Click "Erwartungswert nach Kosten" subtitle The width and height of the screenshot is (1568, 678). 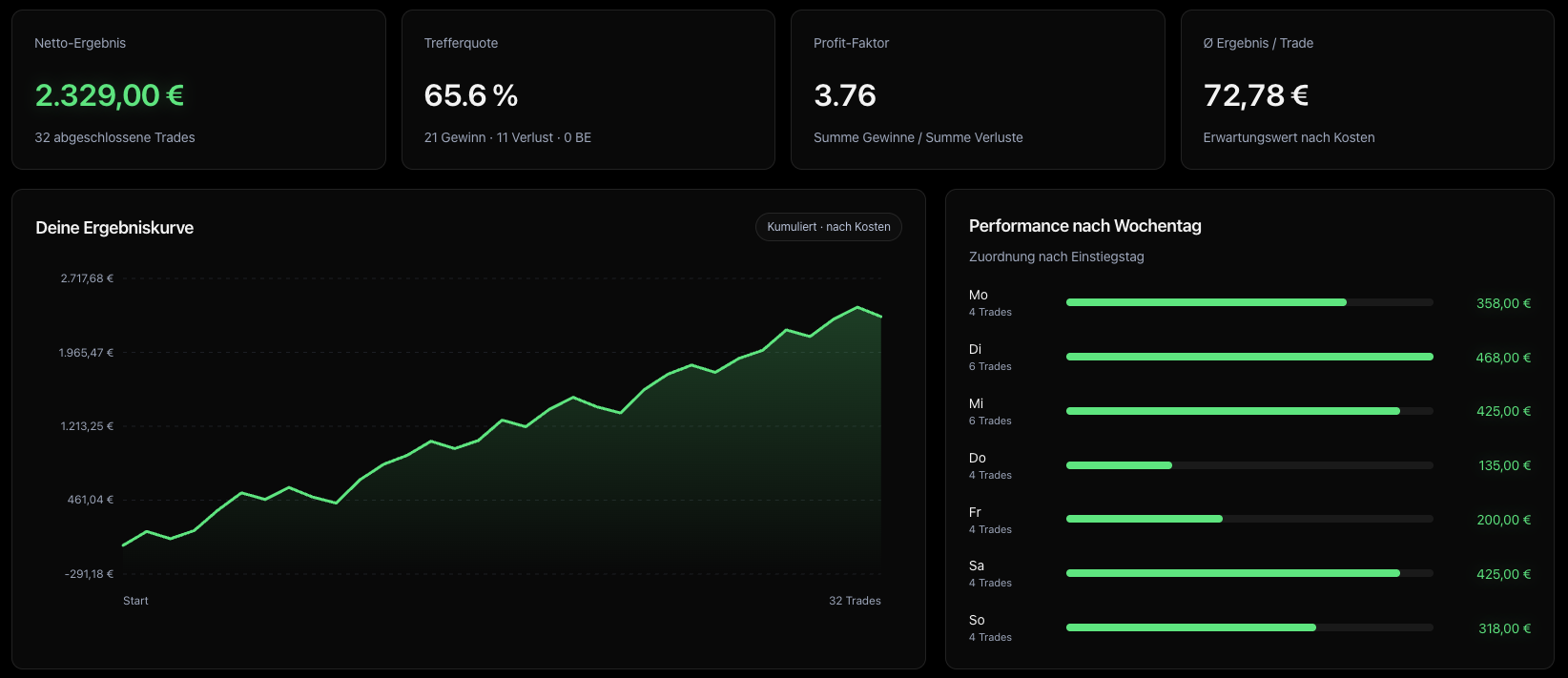pos(1289,137)
